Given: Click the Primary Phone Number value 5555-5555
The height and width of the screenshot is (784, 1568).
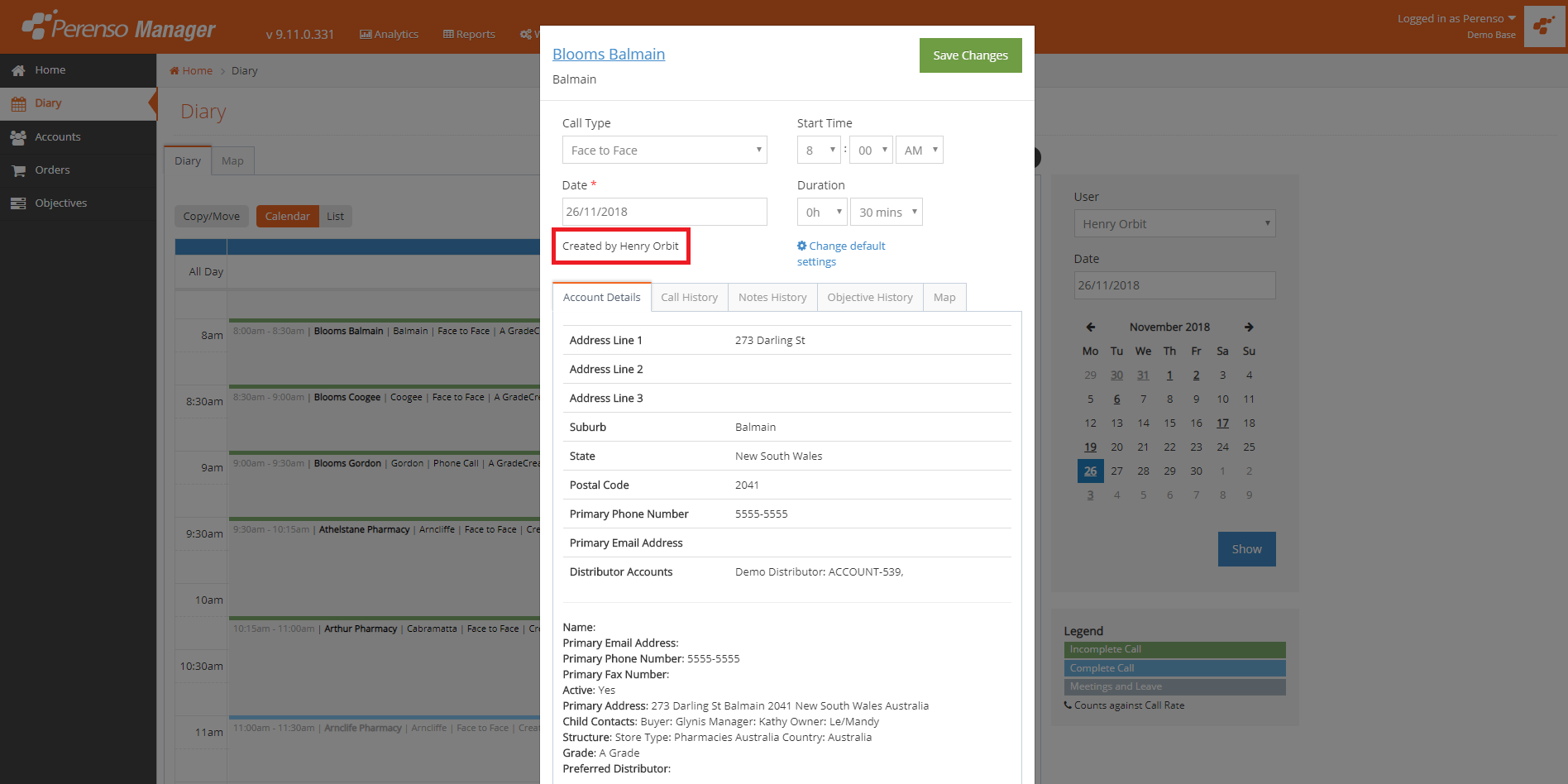Looking at the screenshot, I should pos(762,514).
